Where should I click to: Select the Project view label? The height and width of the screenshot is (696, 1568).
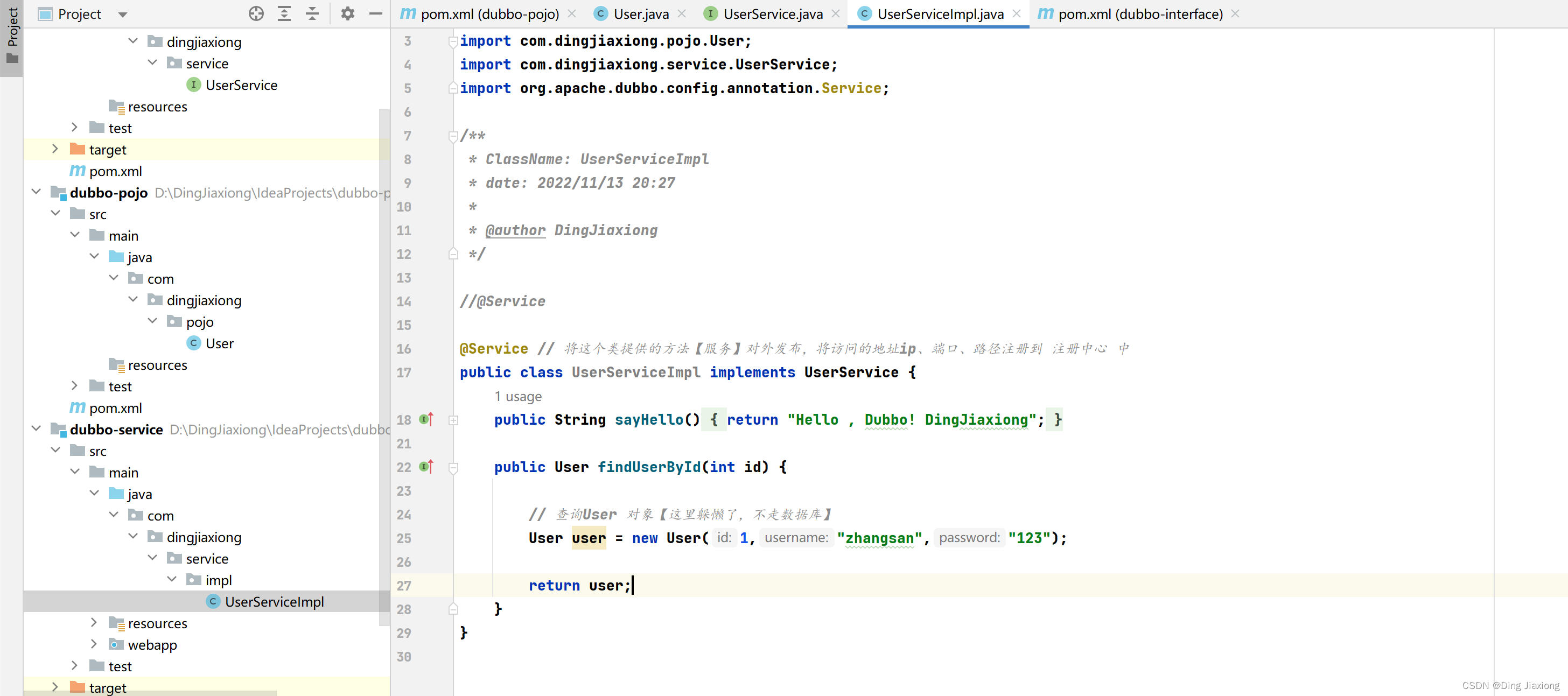[x=79, y=14]
